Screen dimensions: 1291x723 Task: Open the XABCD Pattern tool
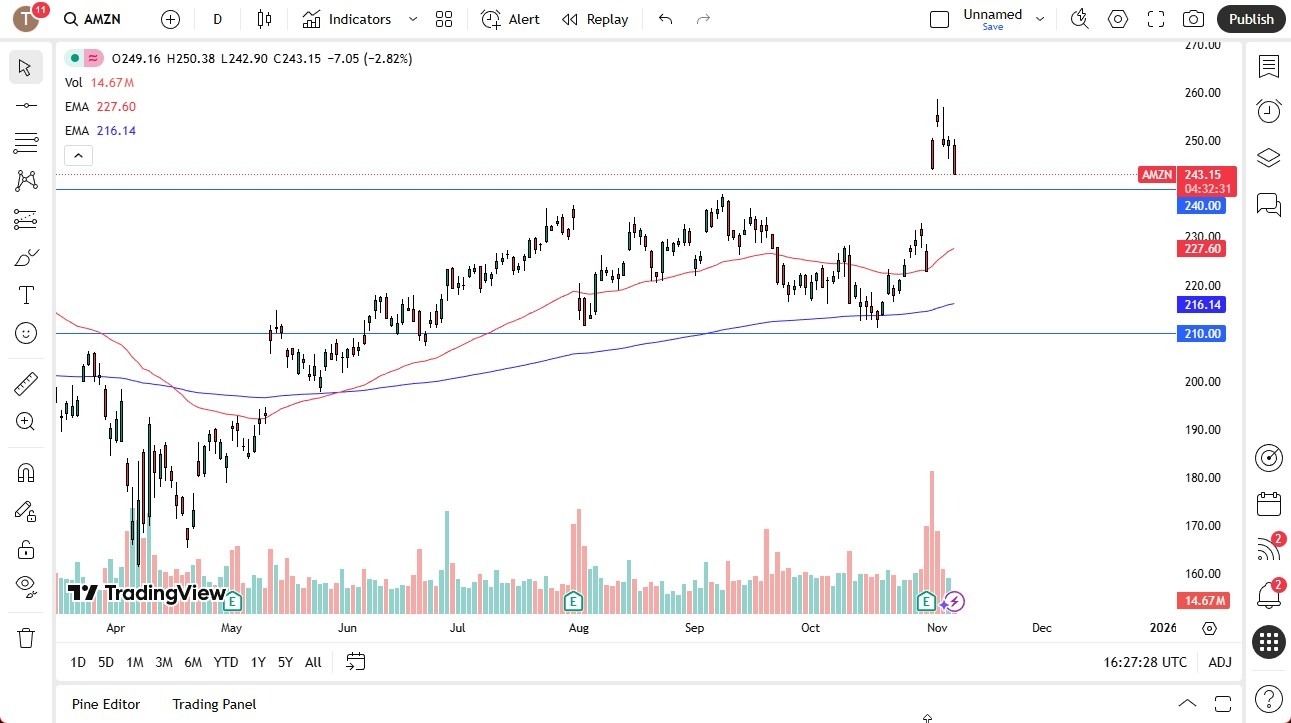pyautogui.click(x=26, y=181)
